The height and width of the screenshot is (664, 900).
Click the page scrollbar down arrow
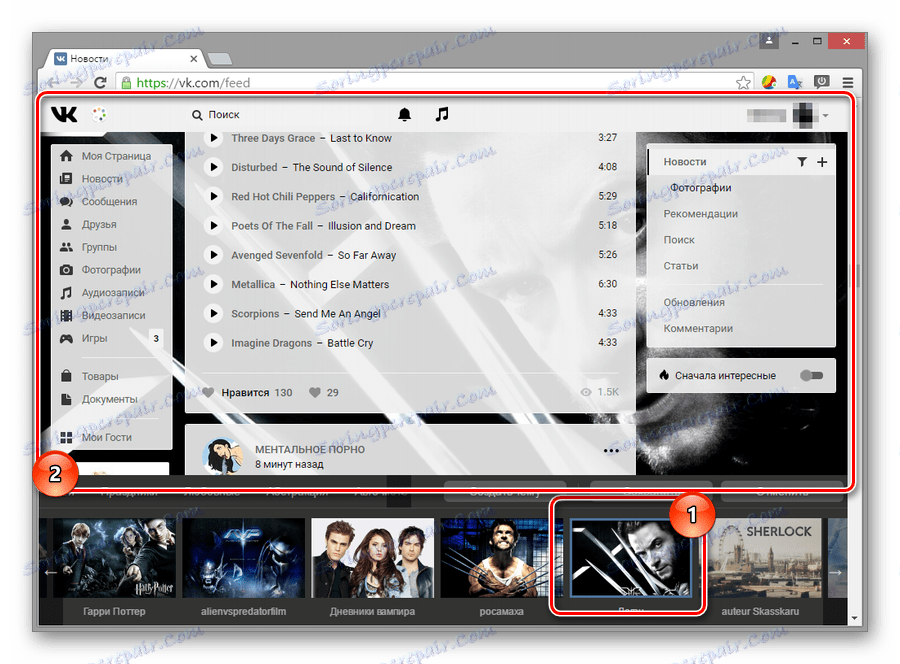(855, 618)
